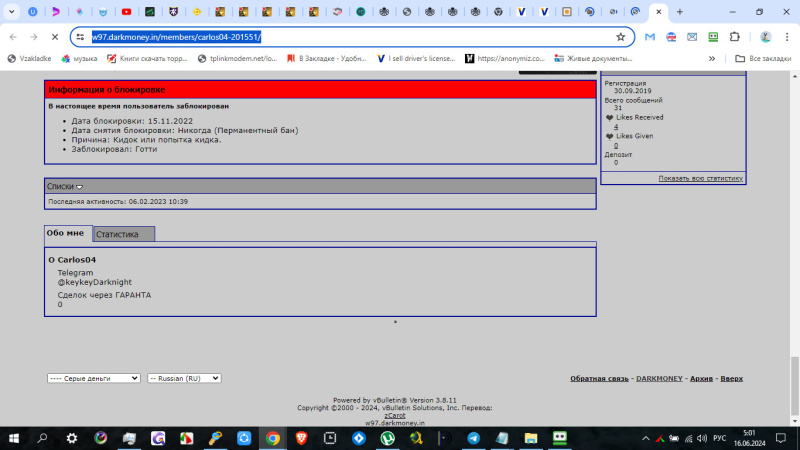Open Settings gear in the taskbar
The width and height of the screenshot is (800, 450).
click(x=72, y=438)
